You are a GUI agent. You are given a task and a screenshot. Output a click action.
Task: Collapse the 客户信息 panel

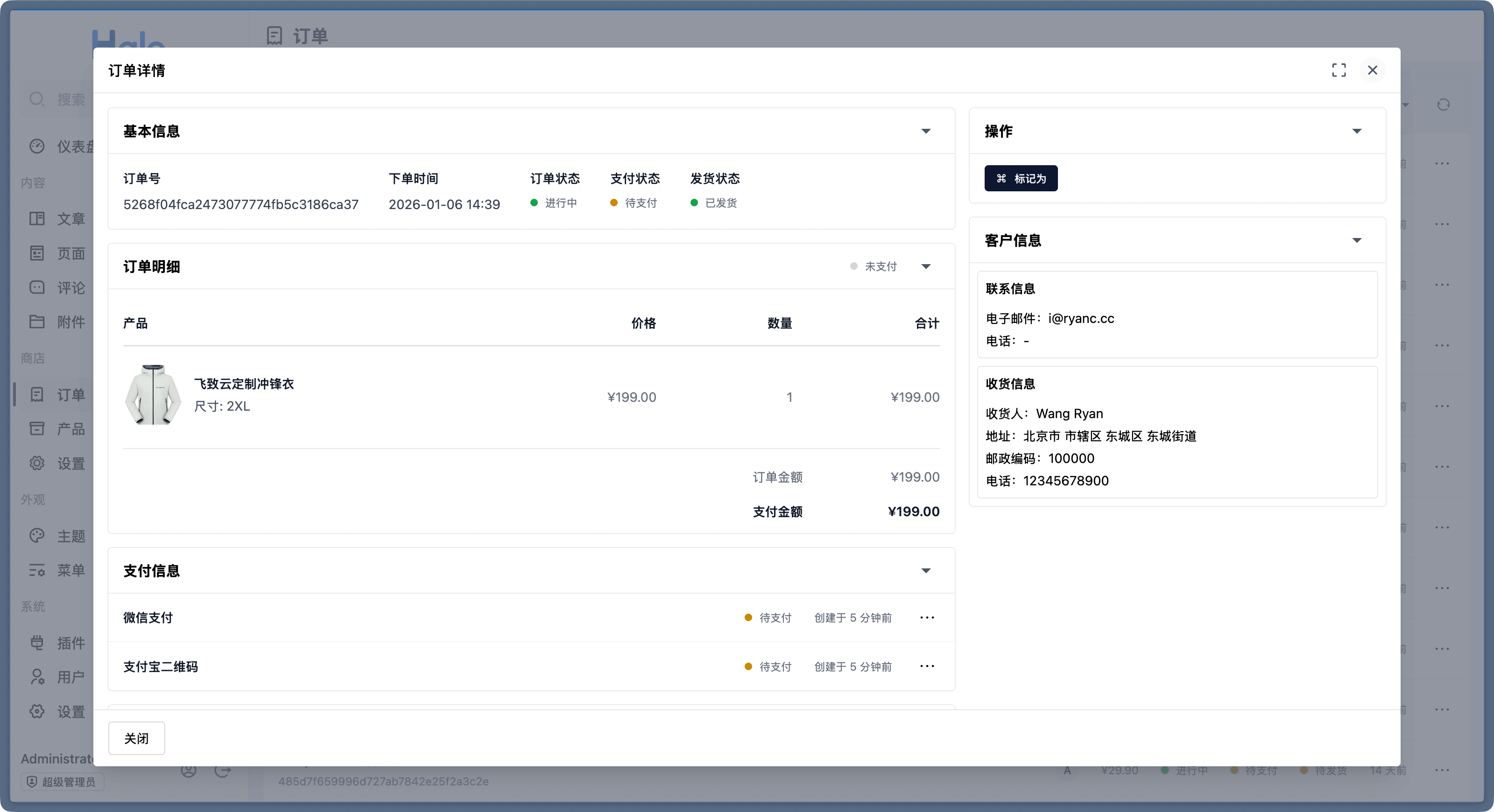[x=1357, y=240]
